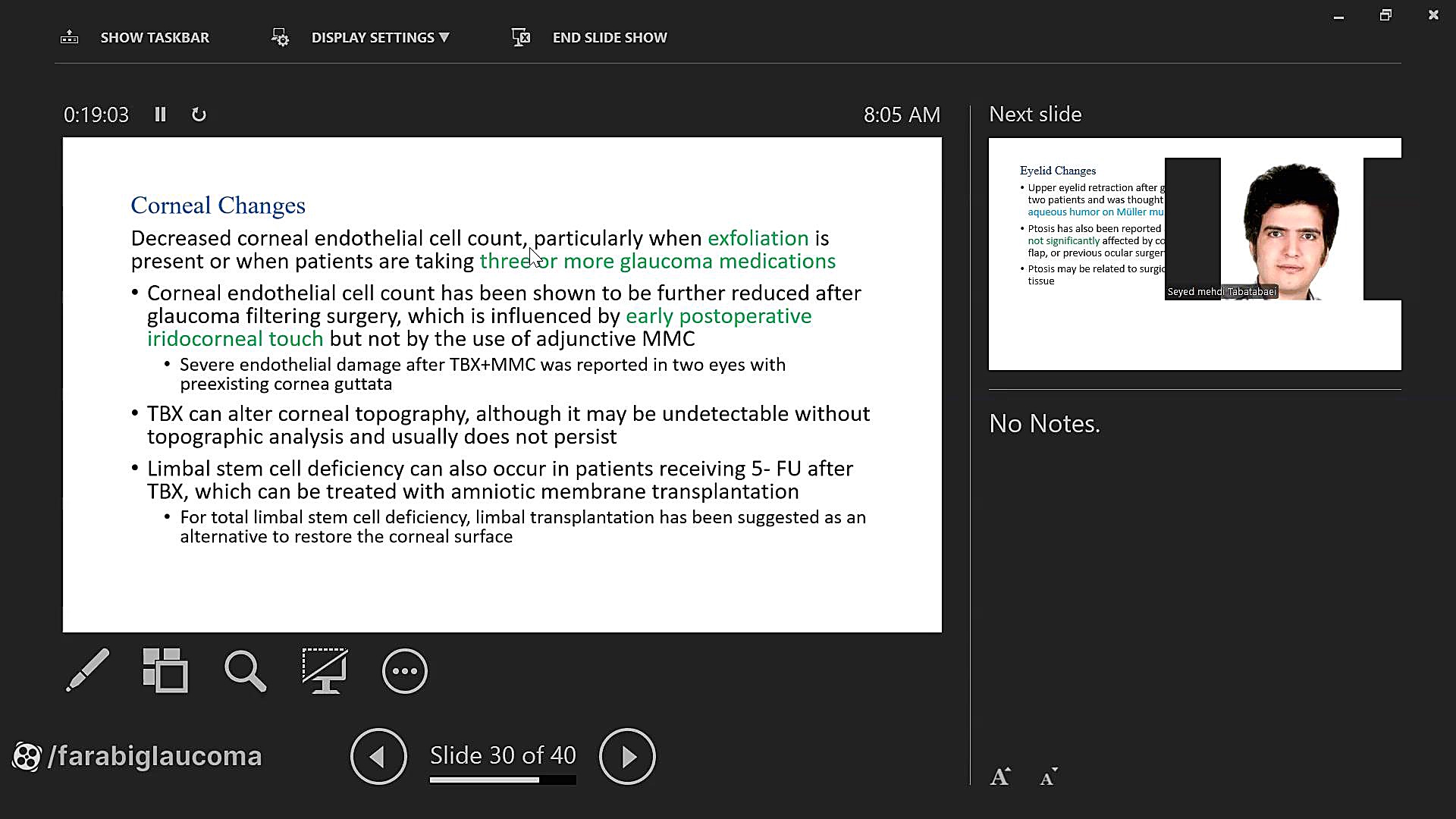Click the Display Settings monitor gear icon
The image size is (1456, 819).
(x=280, y=37)
